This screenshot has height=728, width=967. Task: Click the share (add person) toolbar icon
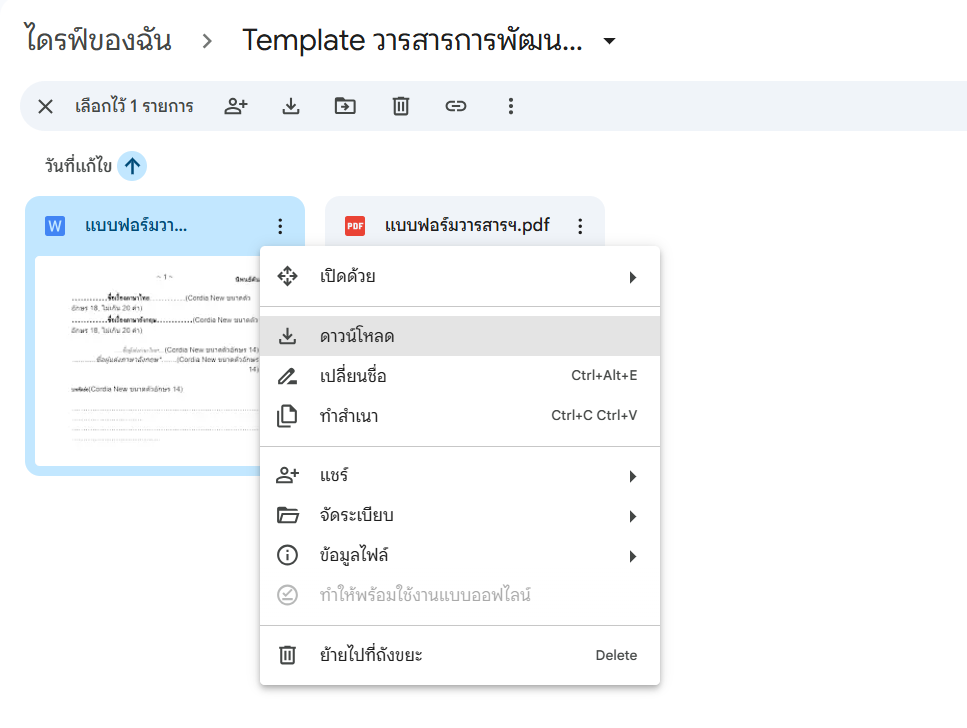pyautogui.click(x=236, y=106)
